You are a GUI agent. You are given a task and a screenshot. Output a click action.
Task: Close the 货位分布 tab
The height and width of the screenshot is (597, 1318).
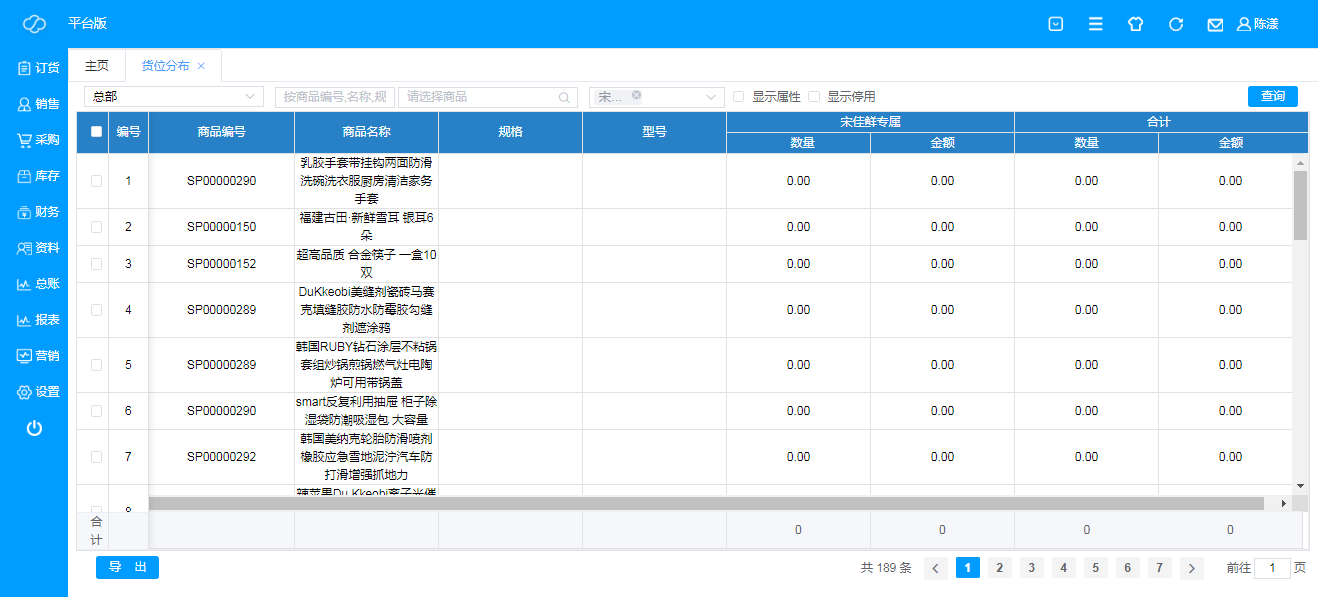(201, 66)
